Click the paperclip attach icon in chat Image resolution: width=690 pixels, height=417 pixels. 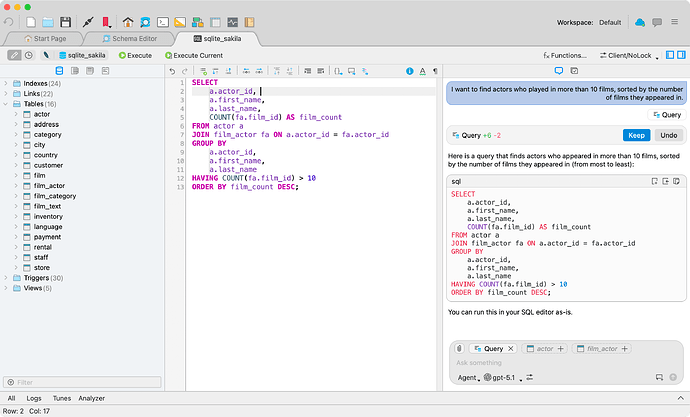(459, 348)
